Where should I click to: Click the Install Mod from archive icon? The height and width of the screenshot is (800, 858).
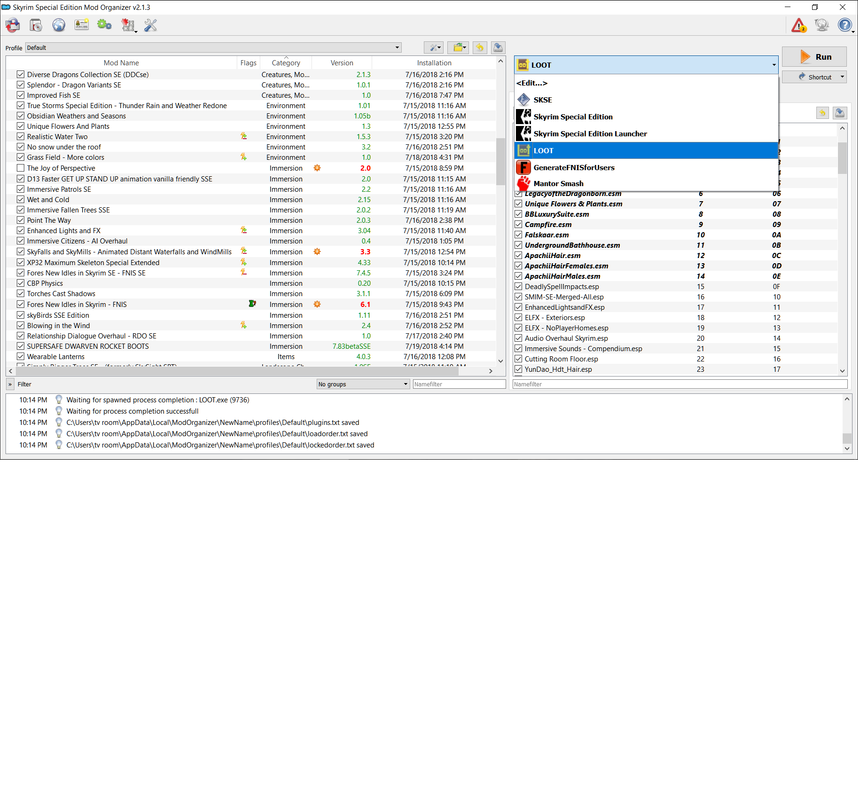point(13,25)
